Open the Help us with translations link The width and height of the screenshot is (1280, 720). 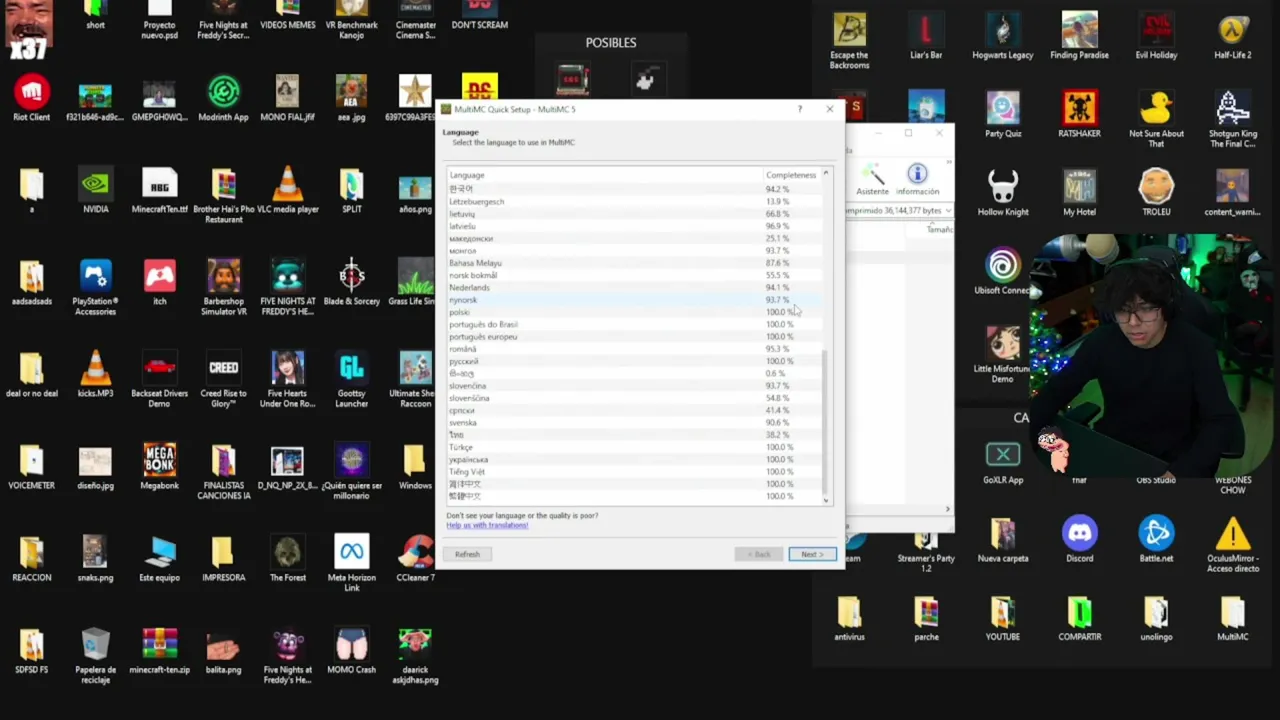pos(487,525)
